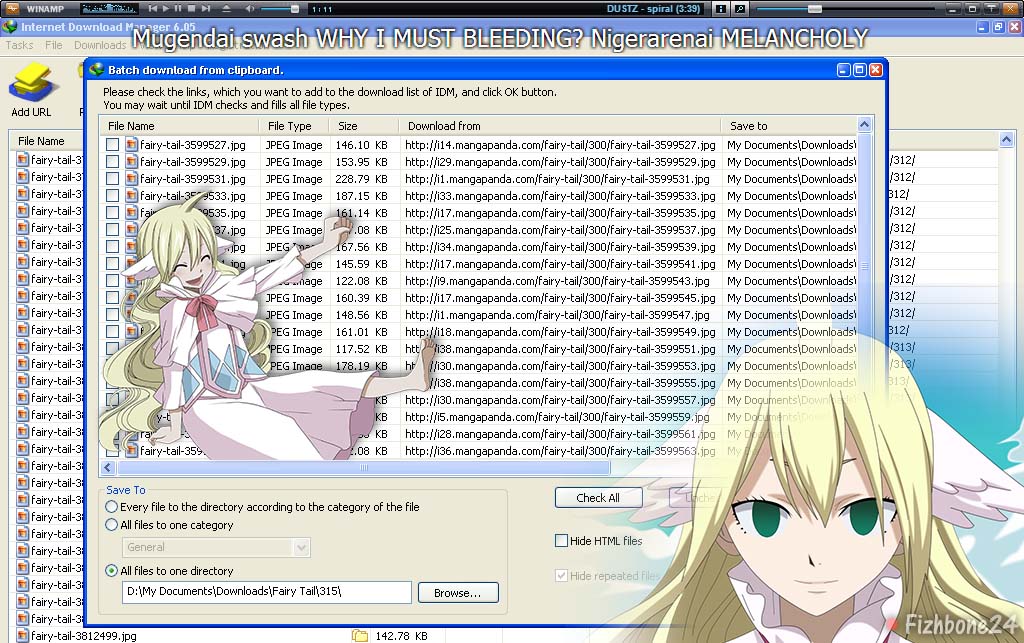Image resolution: width=1024 pixels, height=643 pixels.
Task: Click JPEG icon of fairy-tail-3599531.jpg
Action: point(131,179)
